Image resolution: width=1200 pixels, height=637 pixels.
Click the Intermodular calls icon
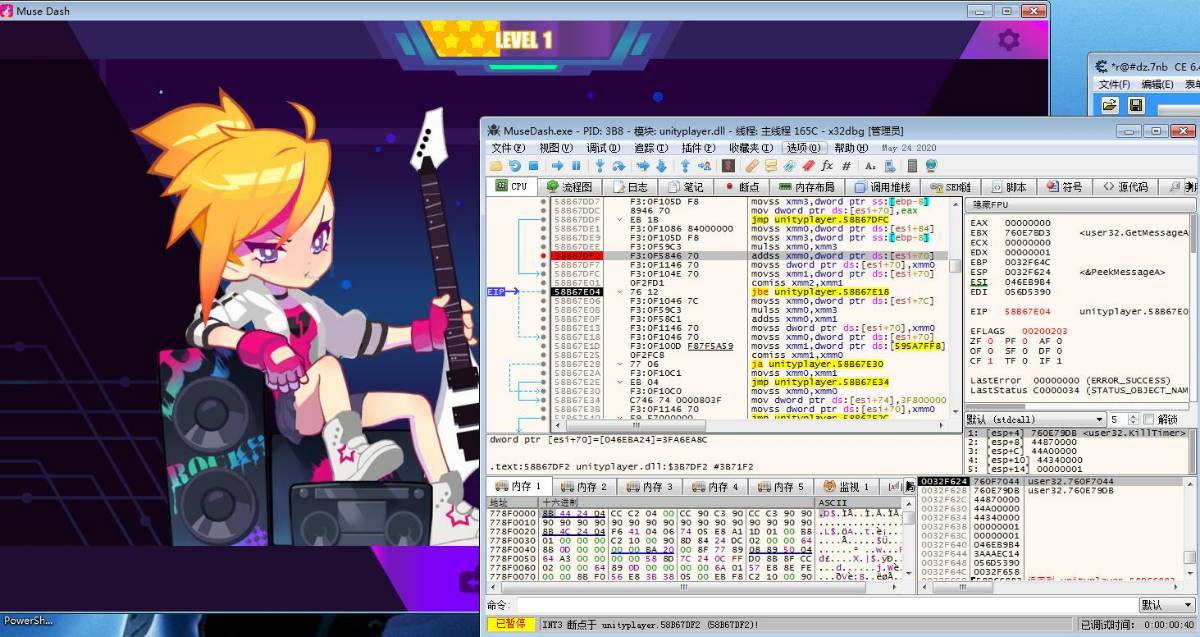[889, 165]
